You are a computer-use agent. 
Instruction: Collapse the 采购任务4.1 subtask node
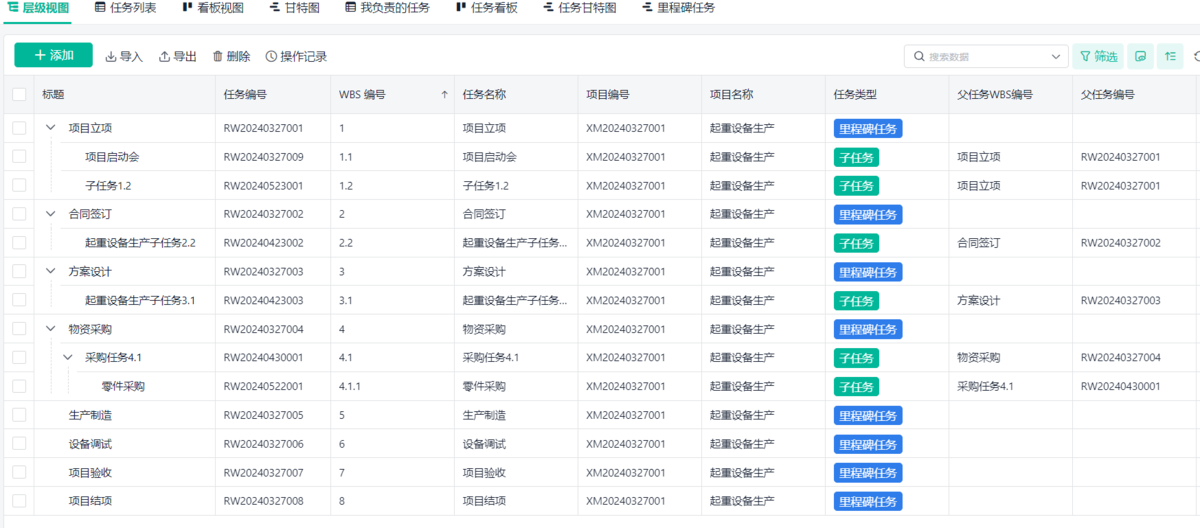click(x=67, y=357)
